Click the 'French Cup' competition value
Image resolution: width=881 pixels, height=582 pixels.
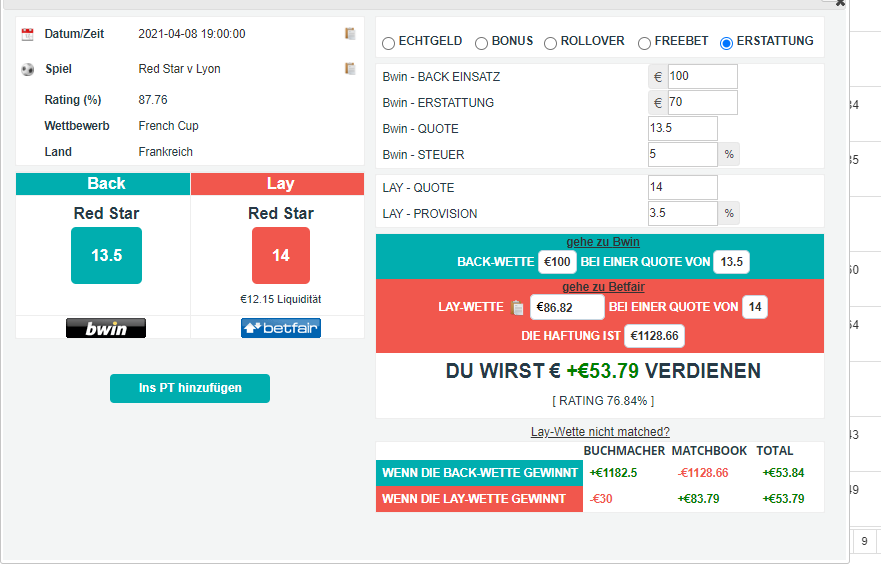tap(169, 126)
